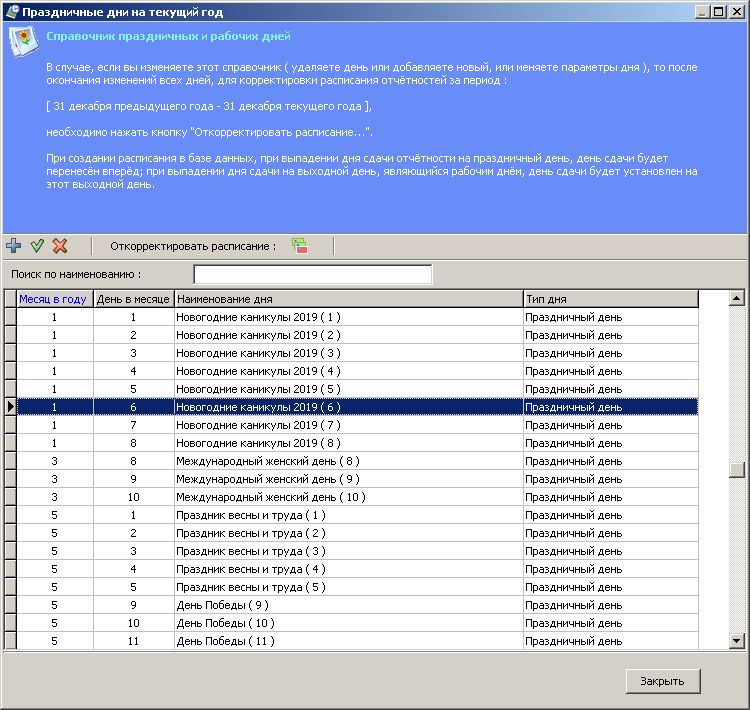
Task: Click the notebook icon in the header
Action: coord(22,44)
